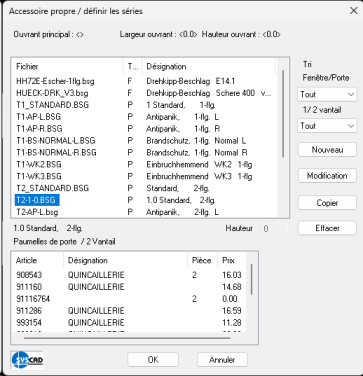Screen dimensions: 363x376
Task: Select file HUECK-DRK_V3.bsg
Action: coord(52,93)
